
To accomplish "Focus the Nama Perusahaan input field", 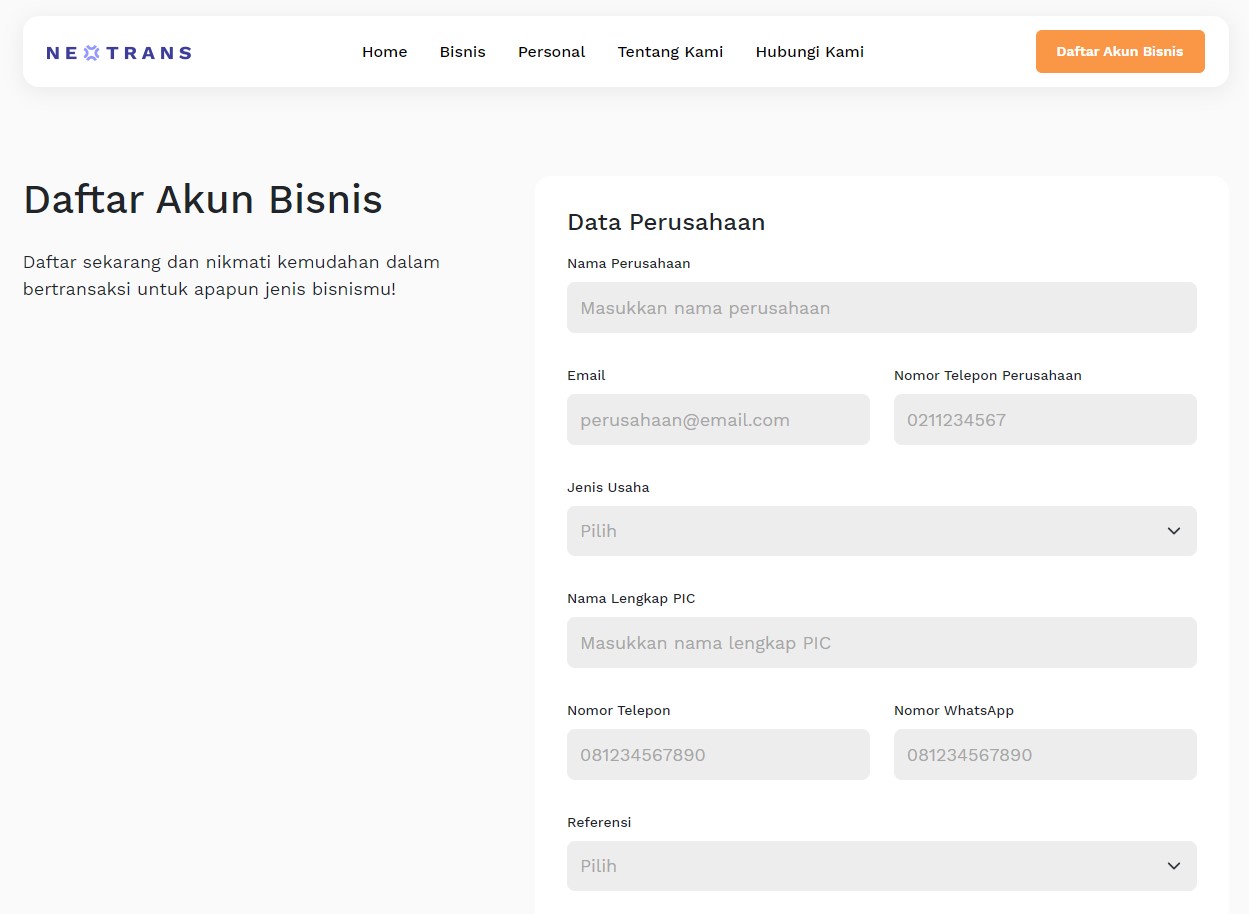I will [881, 308].
